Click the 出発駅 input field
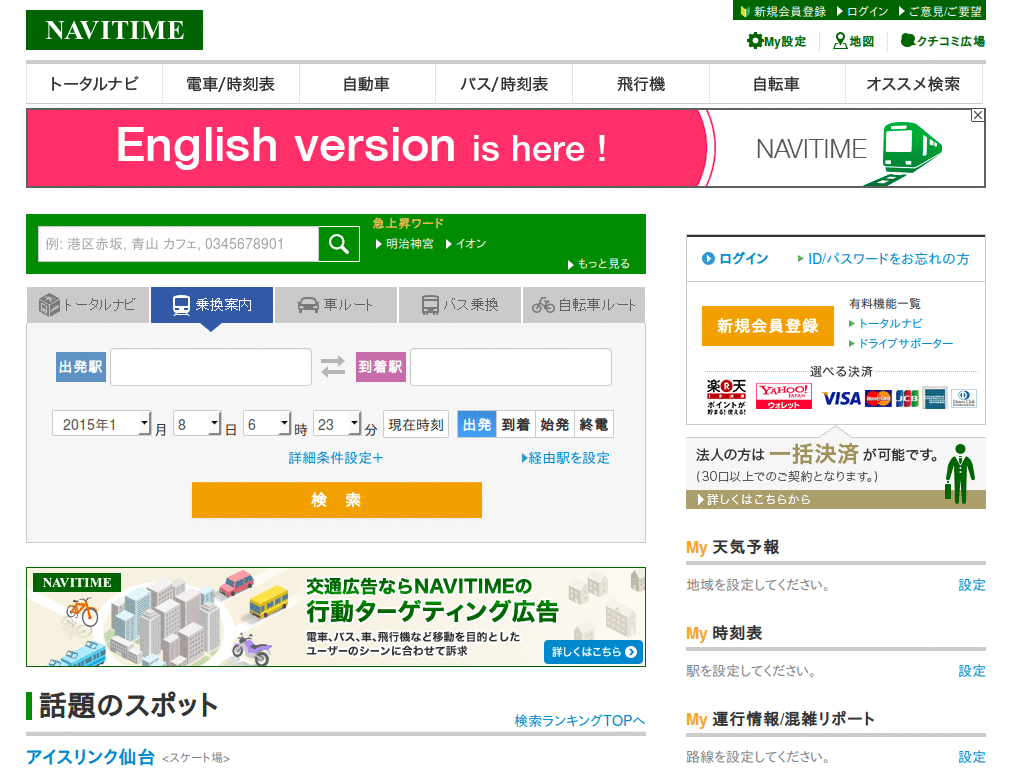Image resolution: width=1024 pixels, height=768 pixels. point(211,366)
